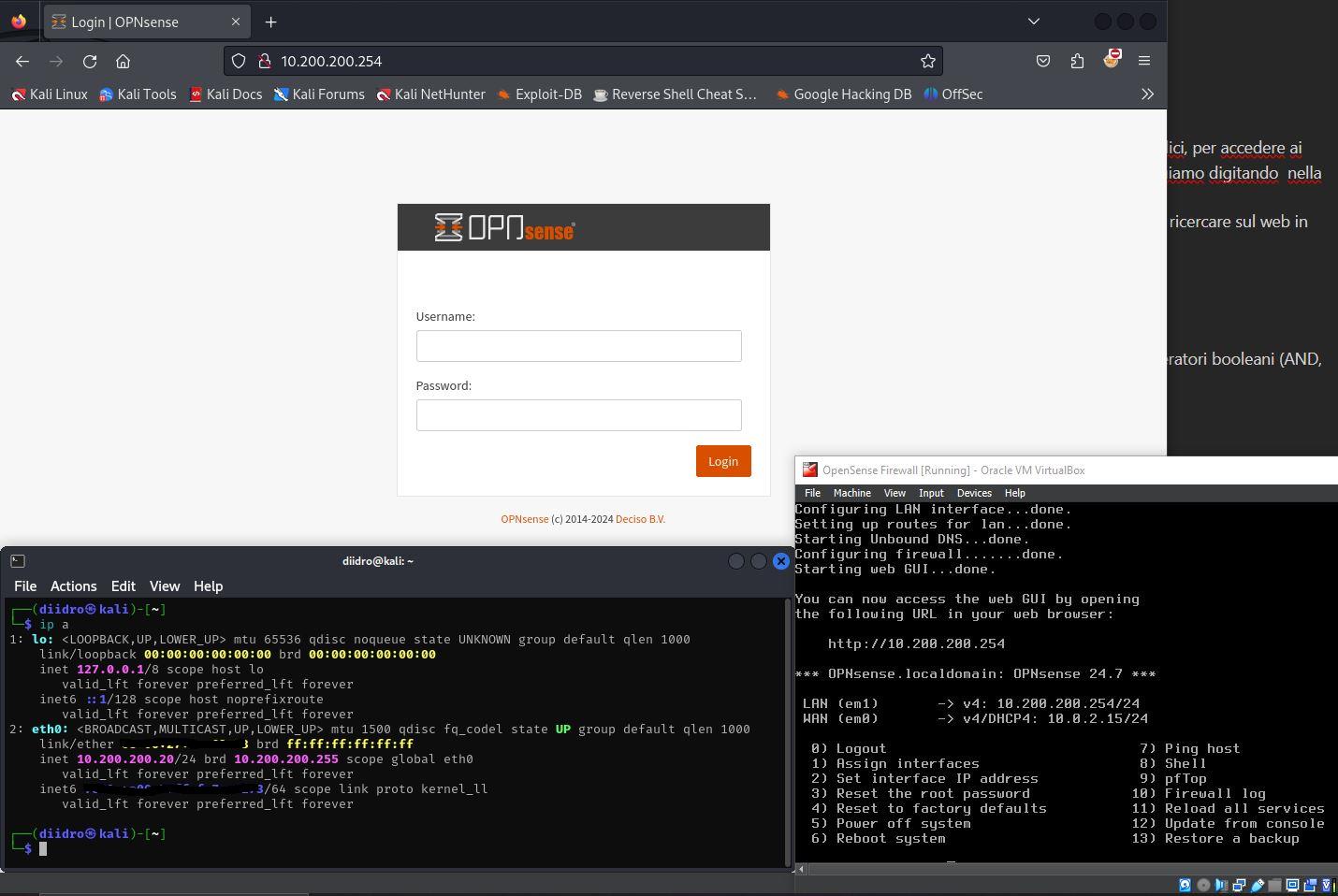Image resolution: width=1338 pixels, height=896 pixels.
Task: Click the hard disk activity icon in VirtualBox status bar
Action: click(x=1184, y=885)
